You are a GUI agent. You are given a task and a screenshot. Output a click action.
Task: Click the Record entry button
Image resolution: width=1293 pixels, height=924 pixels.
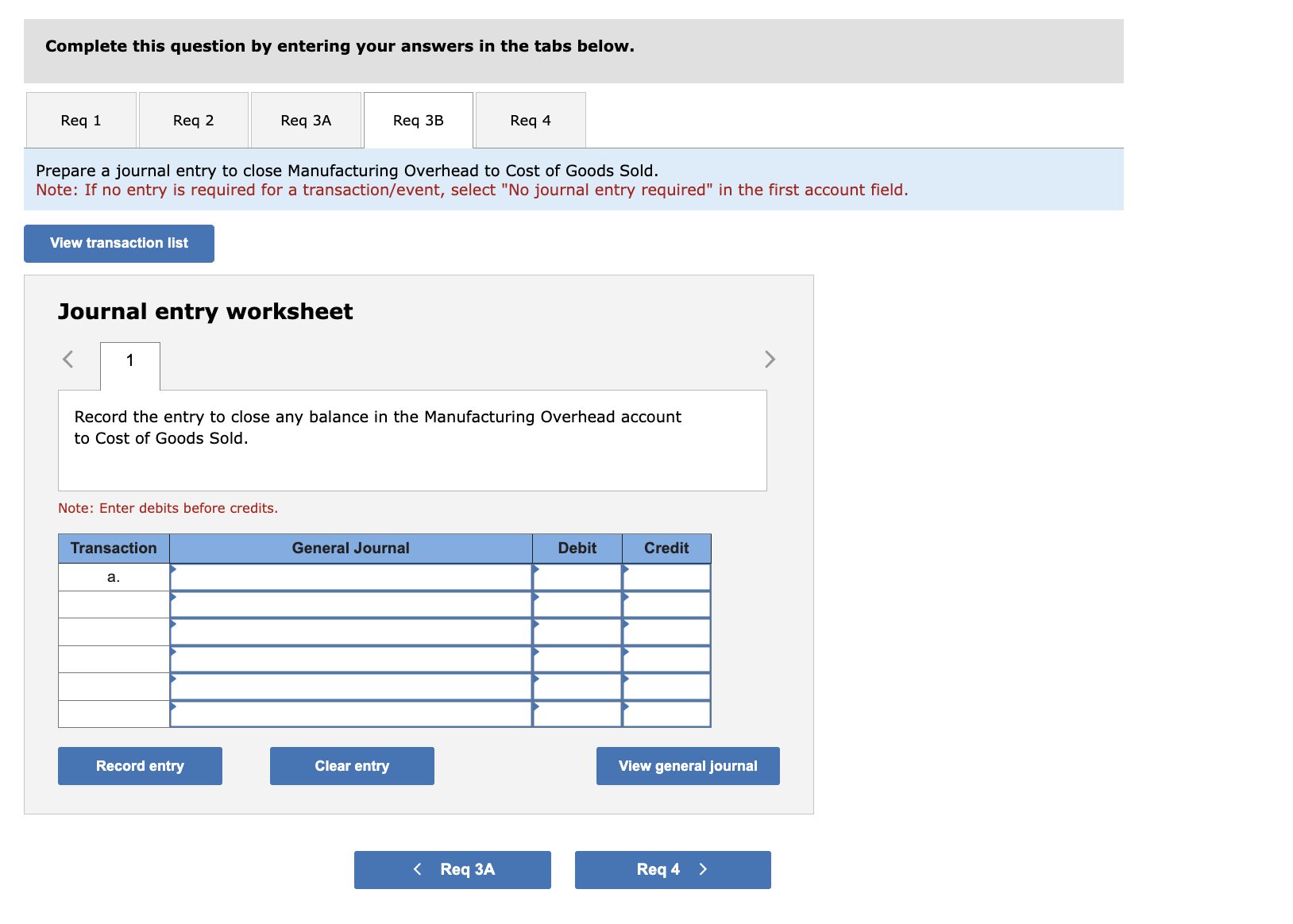[x=139, y=765]
